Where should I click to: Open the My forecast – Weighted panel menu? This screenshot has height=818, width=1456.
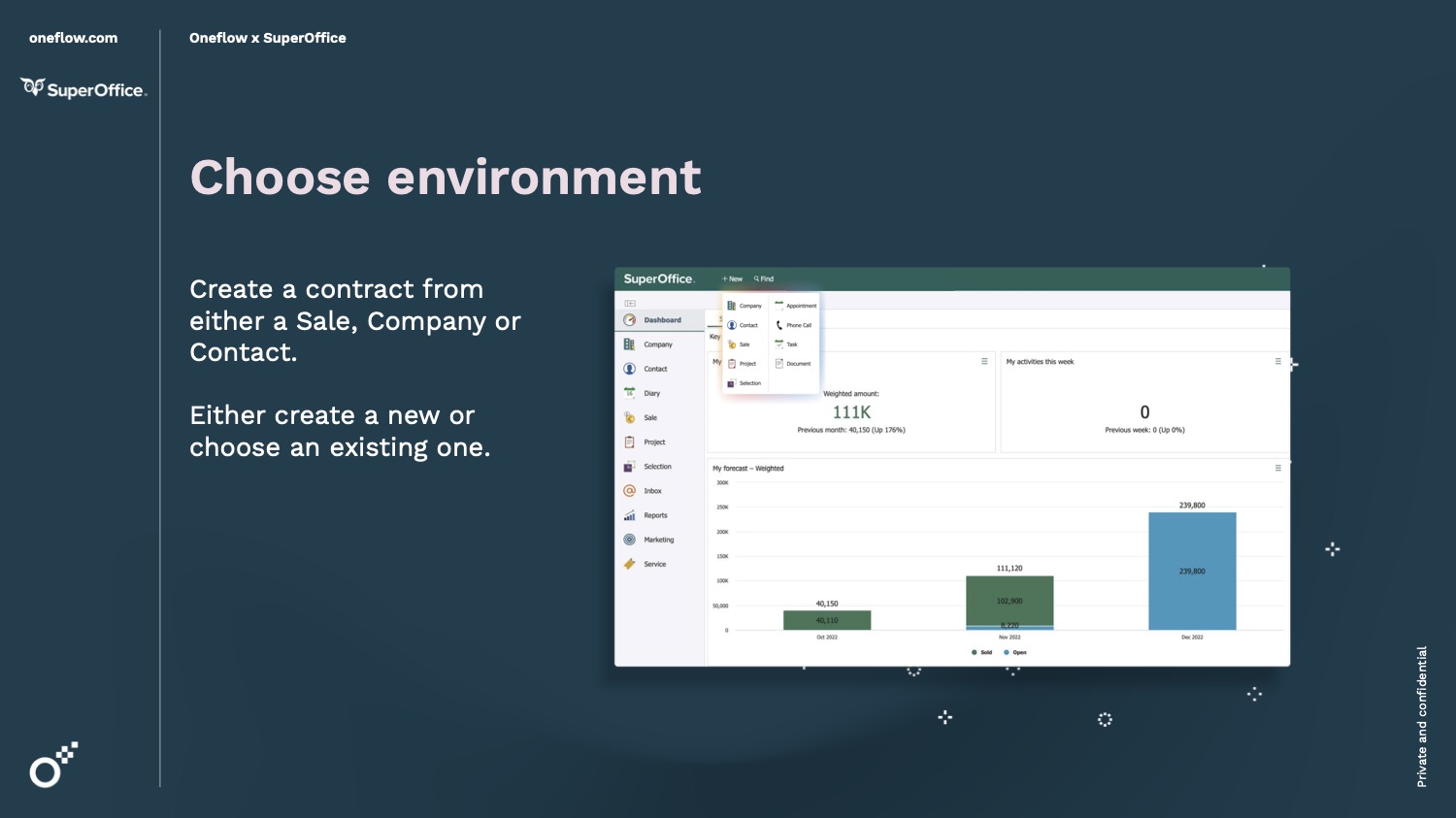coord(1277,468)
